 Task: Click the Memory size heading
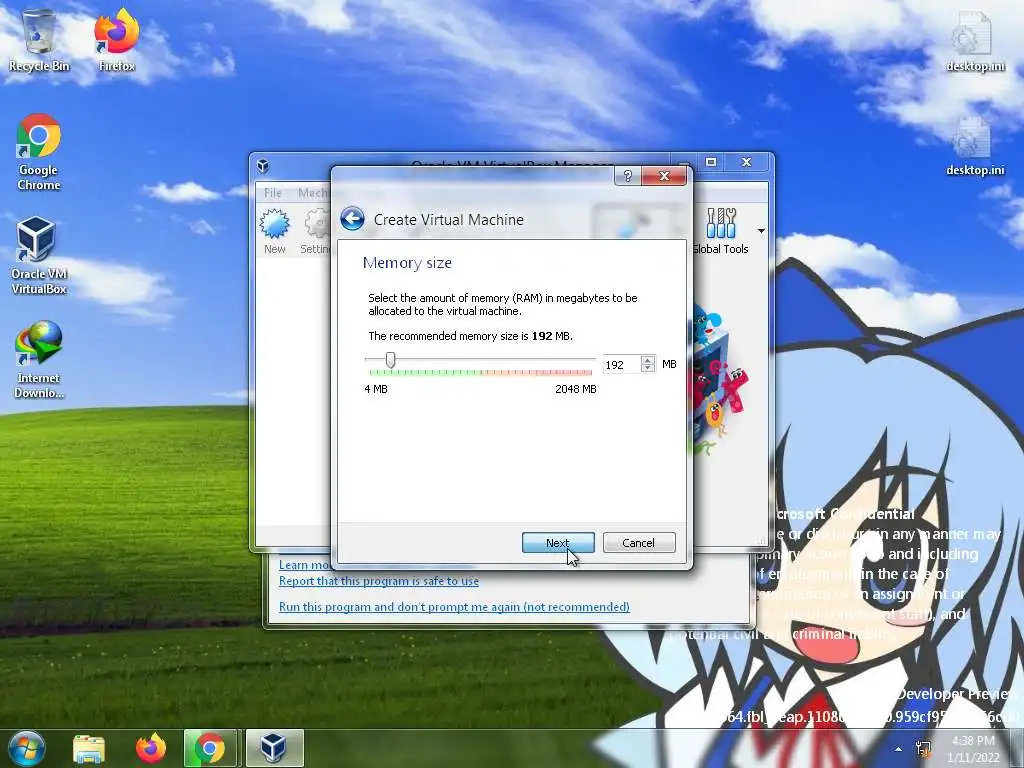click(407, 263)
